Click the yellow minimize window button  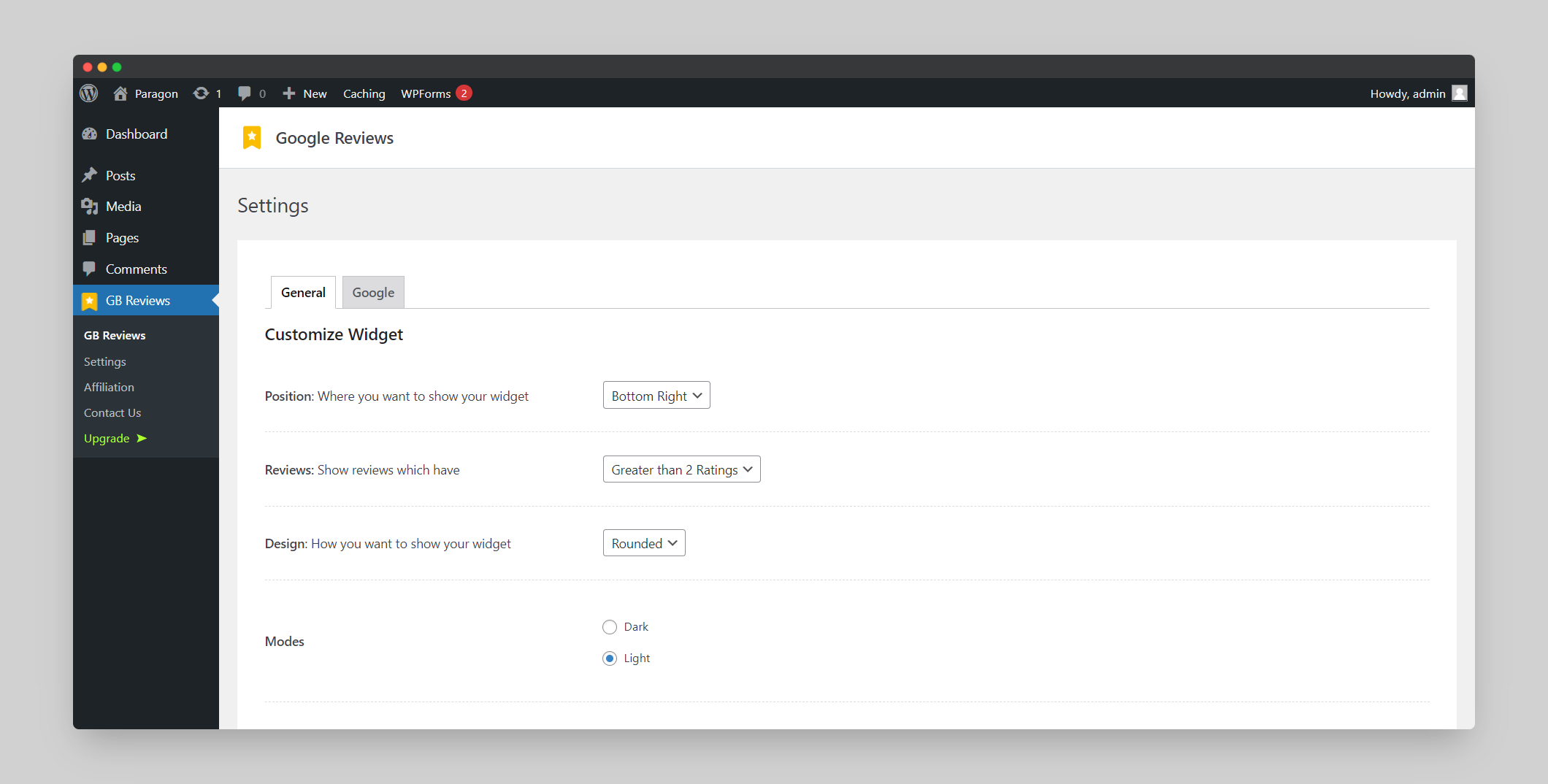[x=102, y=67]
